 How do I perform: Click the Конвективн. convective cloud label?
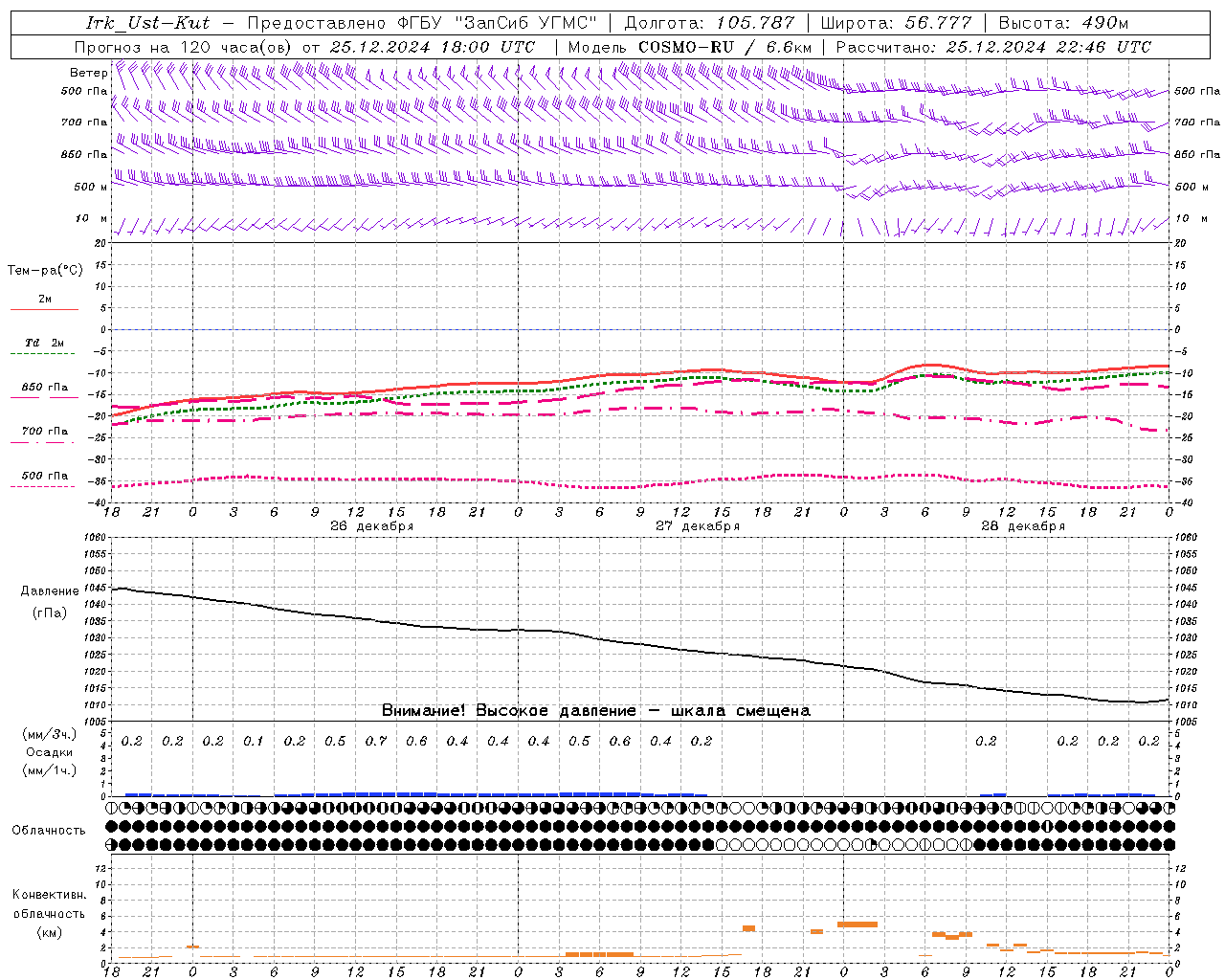tap(49, 895)
